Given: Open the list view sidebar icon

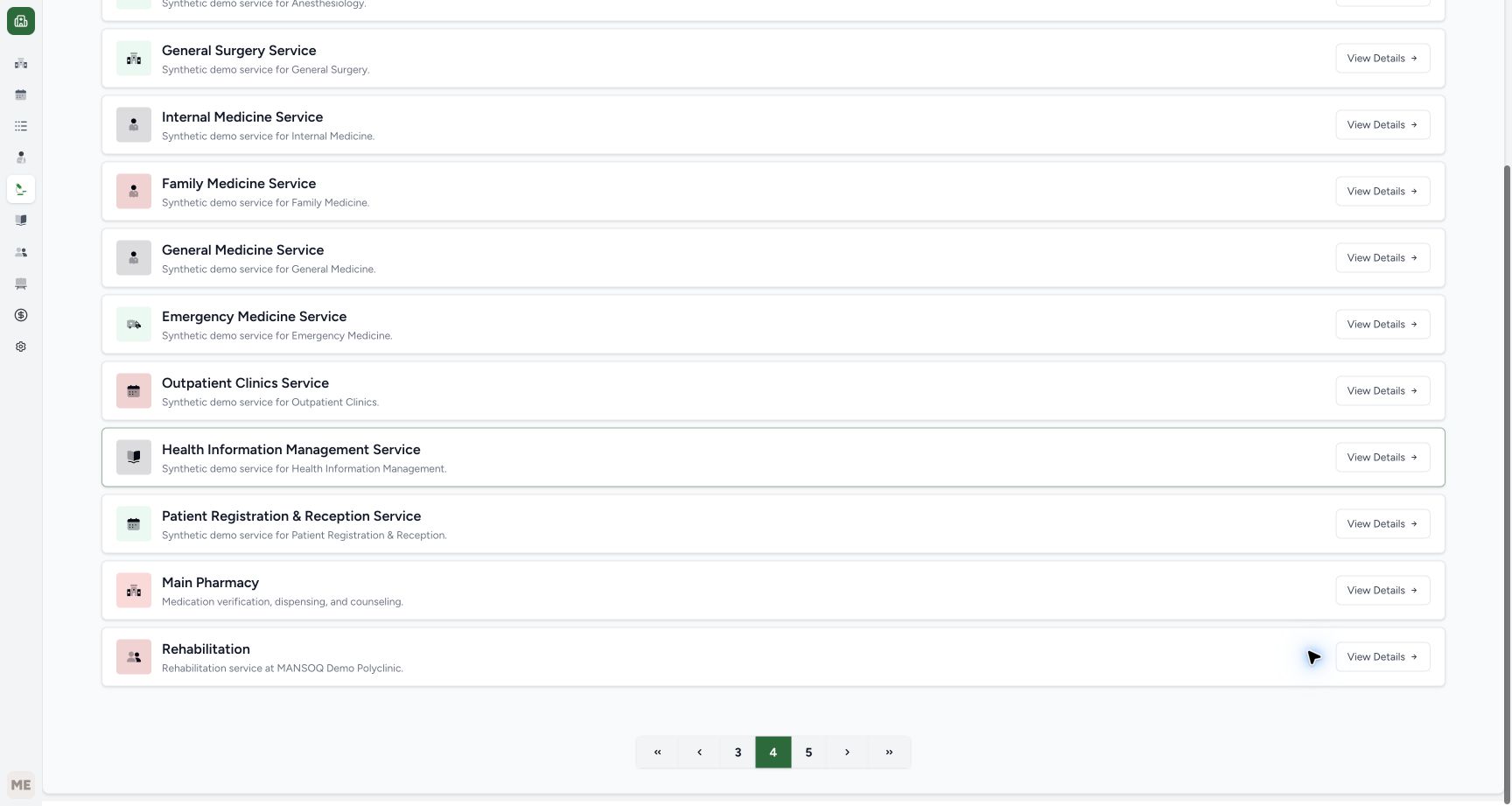Looking at the screenshot, I should (x=21, y=126).
